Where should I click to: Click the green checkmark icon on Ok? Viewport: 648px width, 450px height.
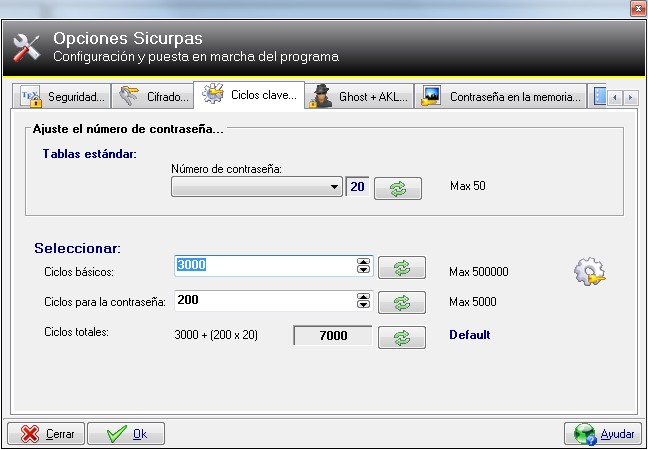(x=117, y=434)
